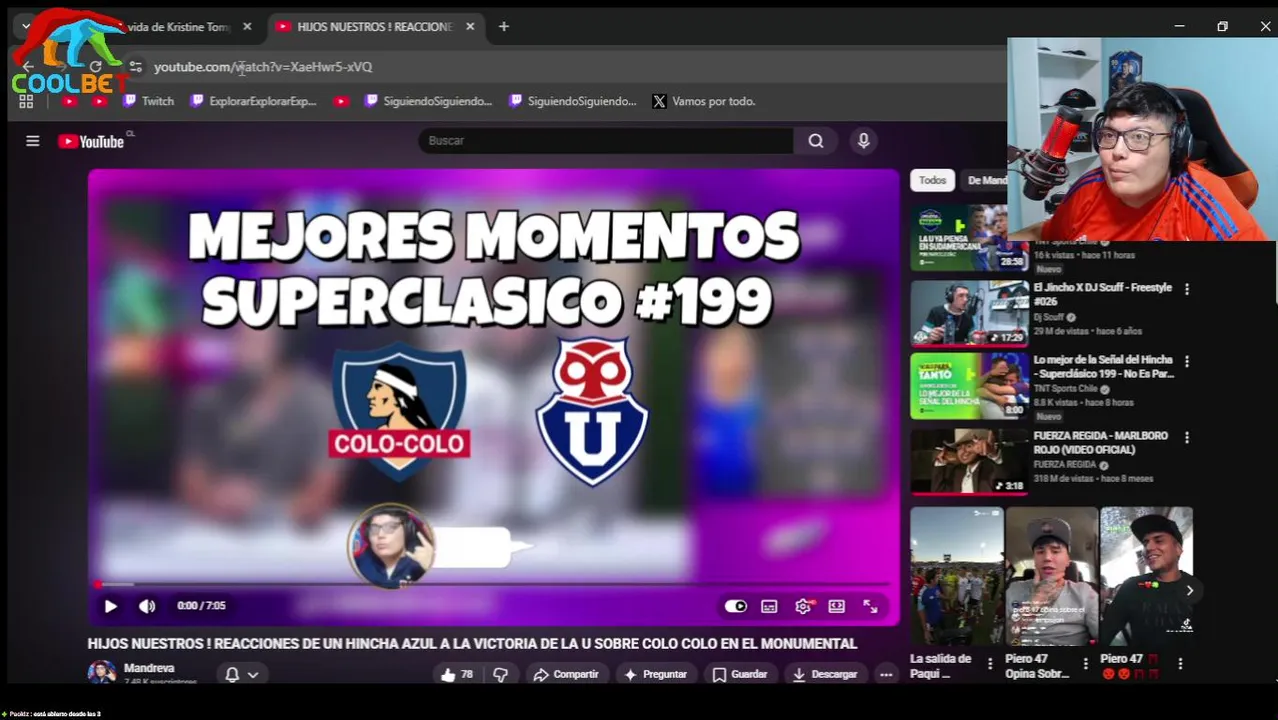Open menu for Fuerza Regida video

tap(1187, 437)
